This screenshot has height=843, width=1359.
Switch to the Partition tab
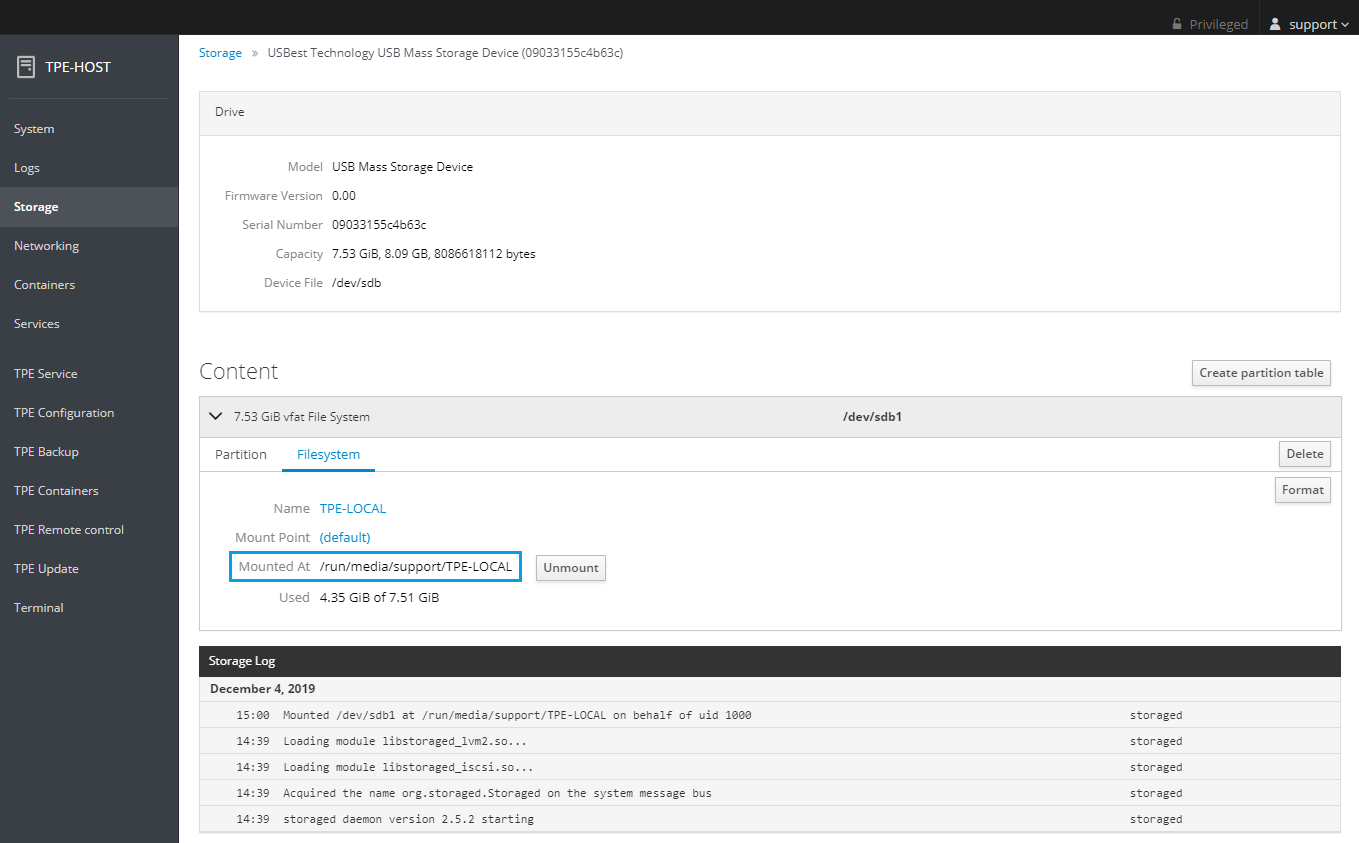pyautogui.click(x=241, y=454)
